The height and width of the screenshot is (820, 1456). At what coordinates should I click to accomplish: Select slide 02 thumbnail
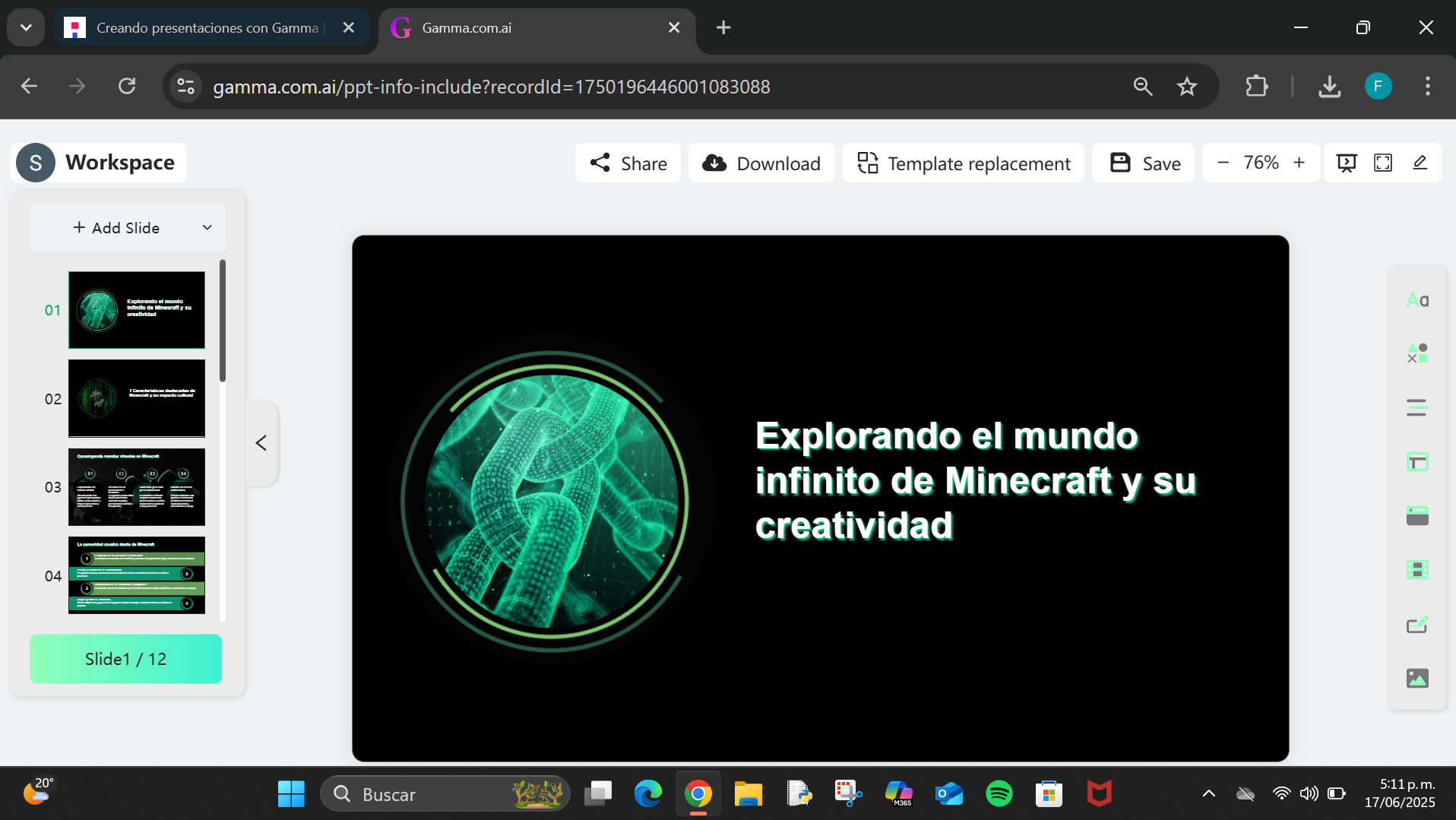tap(137, 398)
